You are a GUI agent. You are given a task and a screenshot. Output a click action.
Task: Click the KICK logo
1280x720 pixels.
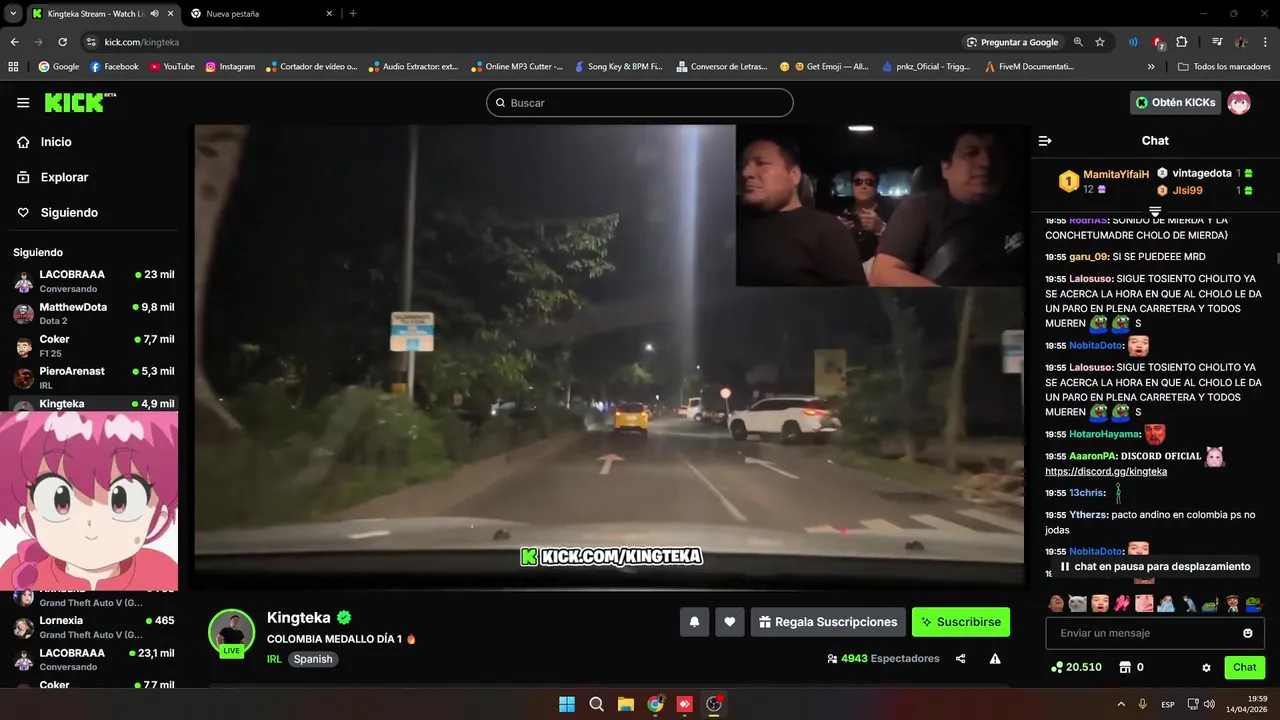pos(80,102)
